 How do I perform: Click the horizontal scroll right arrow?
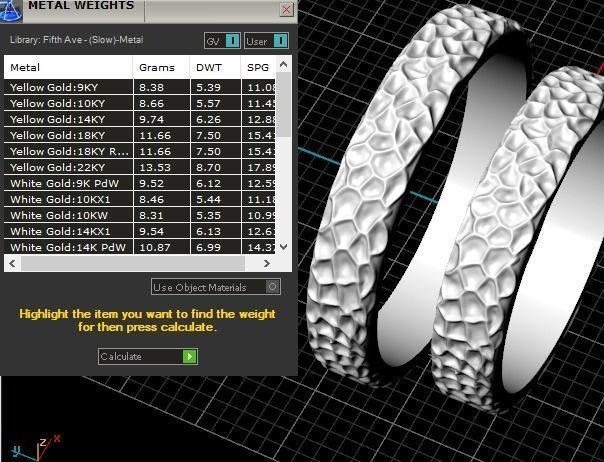267,264
